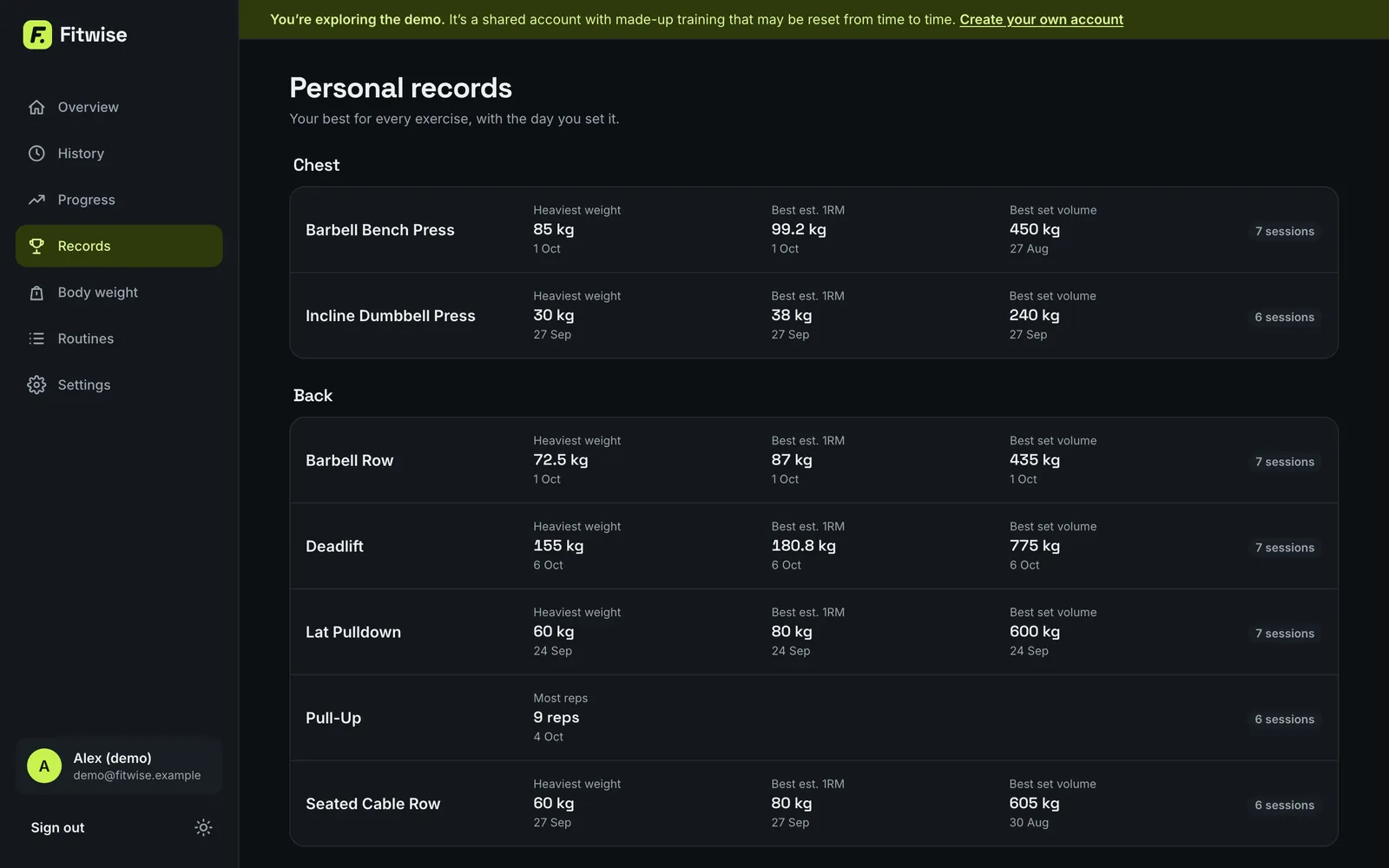This screenshot has height=868, width=1389.
Task: Click the Create your own account link
Action: (x=1041, y=19)
